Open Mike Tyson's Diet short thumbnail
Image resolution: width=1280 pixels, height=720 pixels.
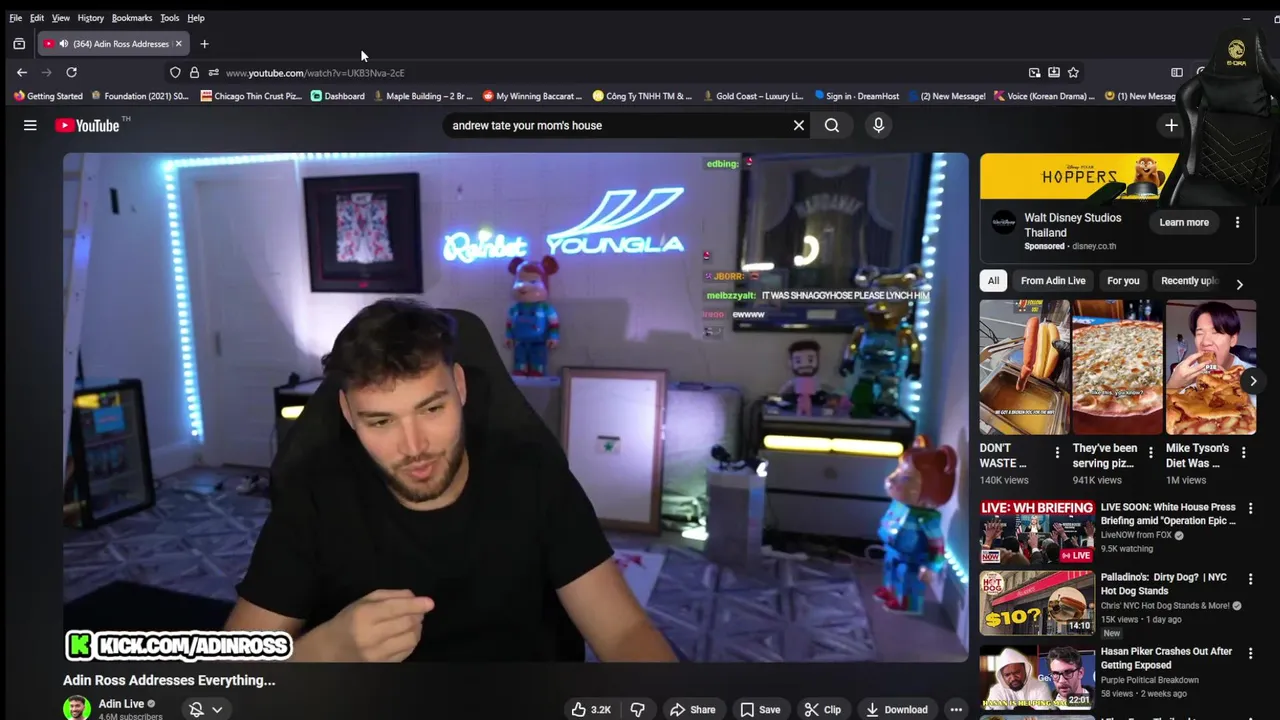tap(1210, 367)
